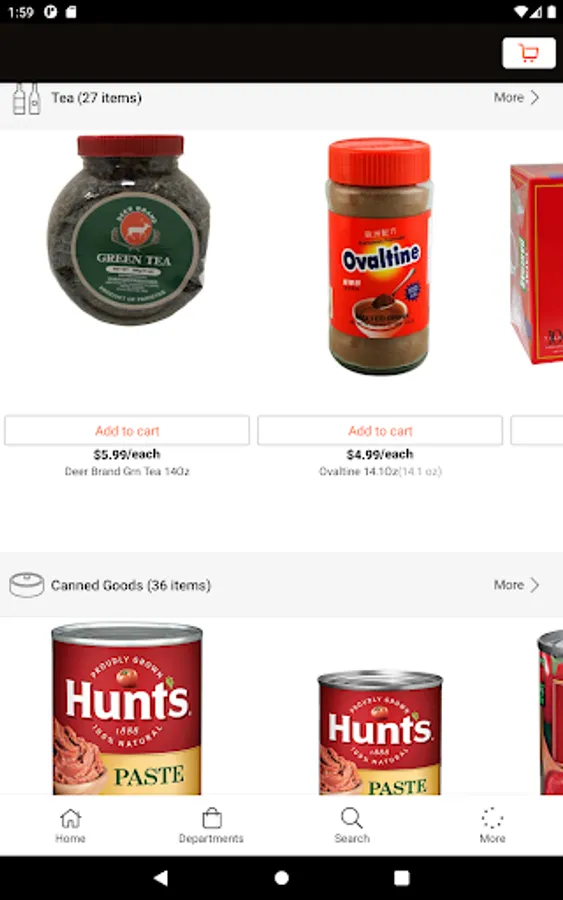Tap the Android home circle button

[281, 878]
